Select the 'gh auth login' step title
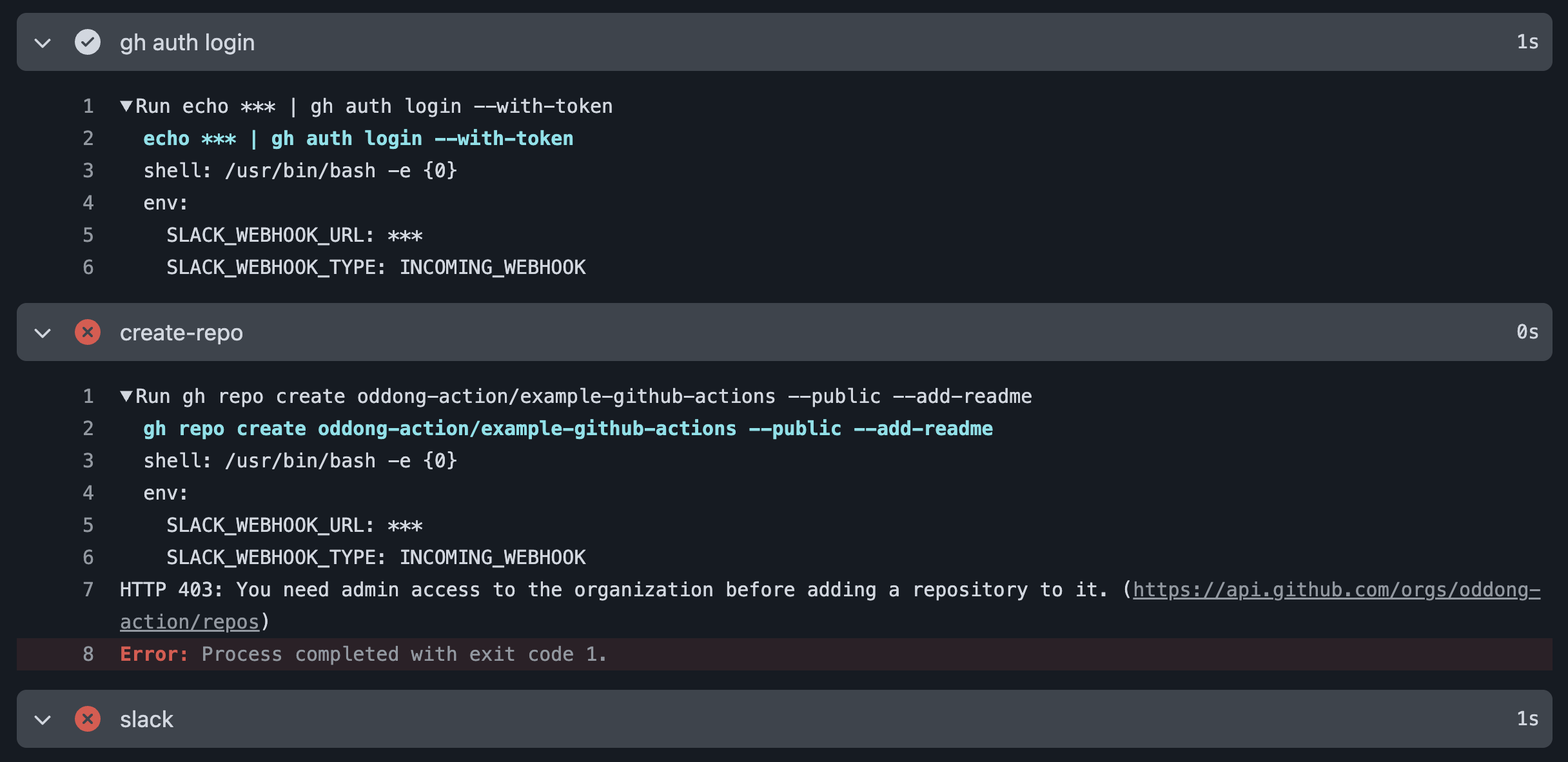Viewport: 1568px width, 762px height. point(187,43)
